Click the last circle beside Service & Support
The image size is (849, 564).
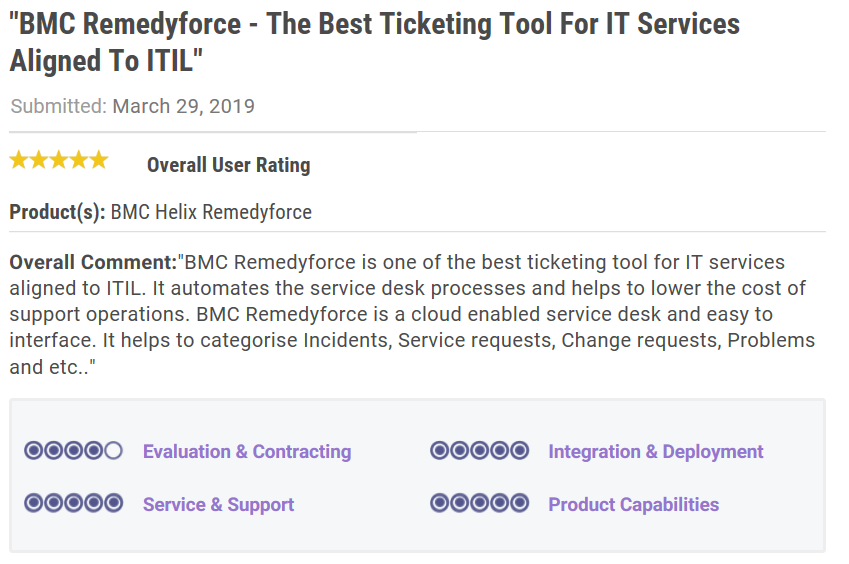coord(113,503)
